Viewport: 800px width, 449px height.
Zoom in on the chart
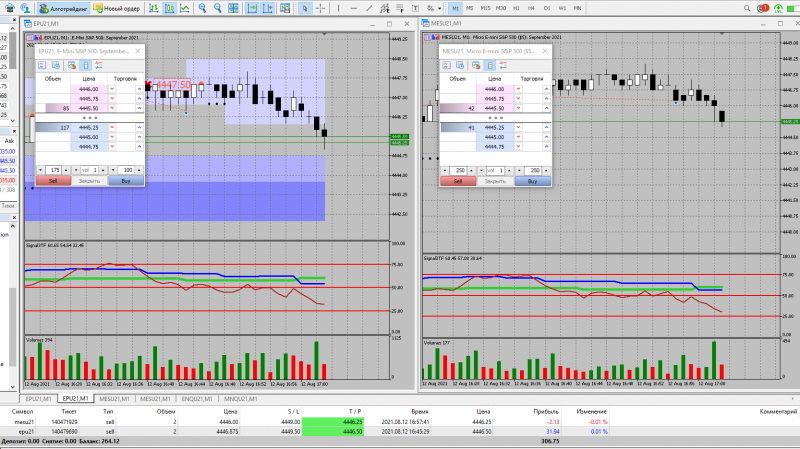click(x=203, y=8)
